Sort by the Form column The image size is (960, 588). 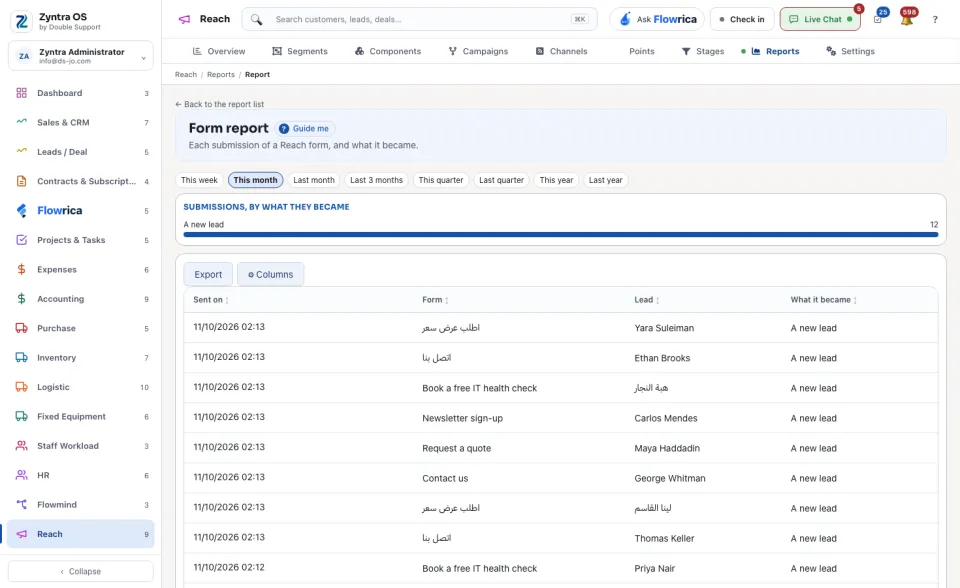tap(435, 300)
